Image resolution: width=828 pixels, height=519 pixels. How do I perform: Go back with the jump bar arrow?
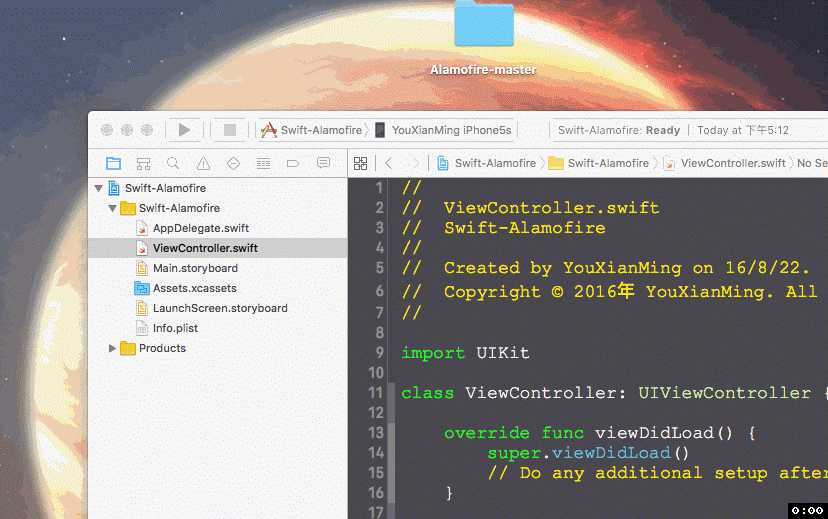(389, 163)
